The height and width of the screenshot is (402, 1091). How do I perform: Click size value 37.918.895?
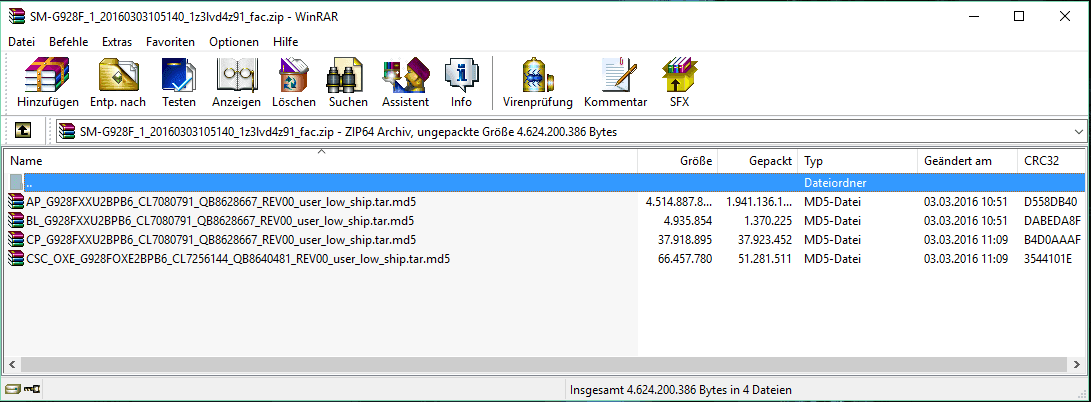click(x=685, y=240)
